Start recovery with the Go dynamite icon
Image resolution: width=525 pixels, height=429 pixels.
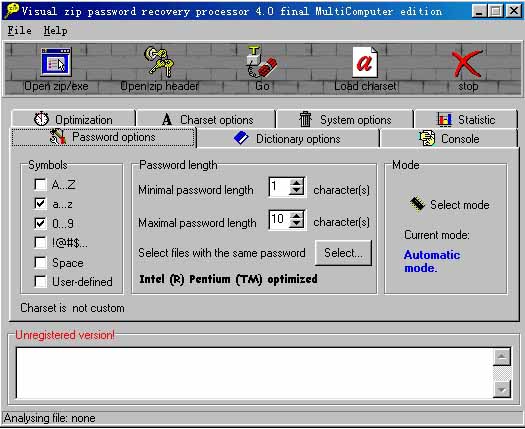click(262, 61)
